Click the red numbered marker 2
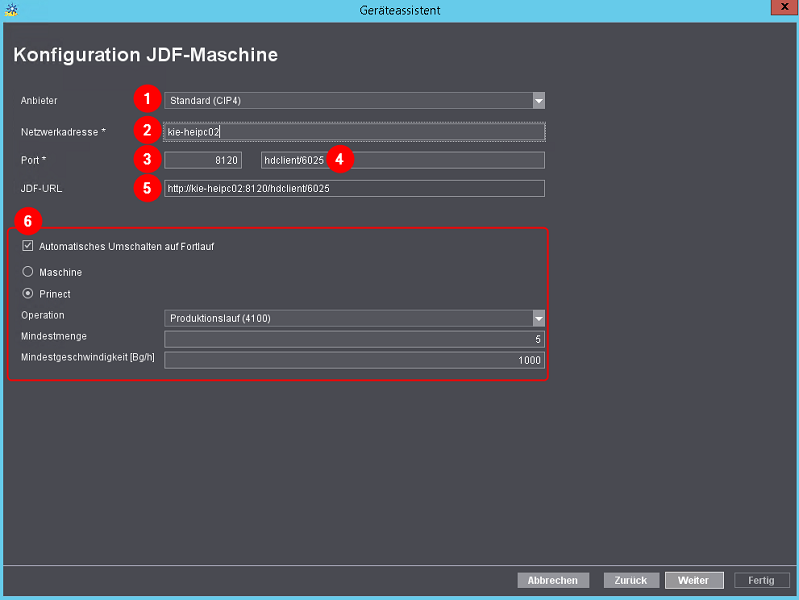Viewport: 799px width, 600px height. coord(147,130)
